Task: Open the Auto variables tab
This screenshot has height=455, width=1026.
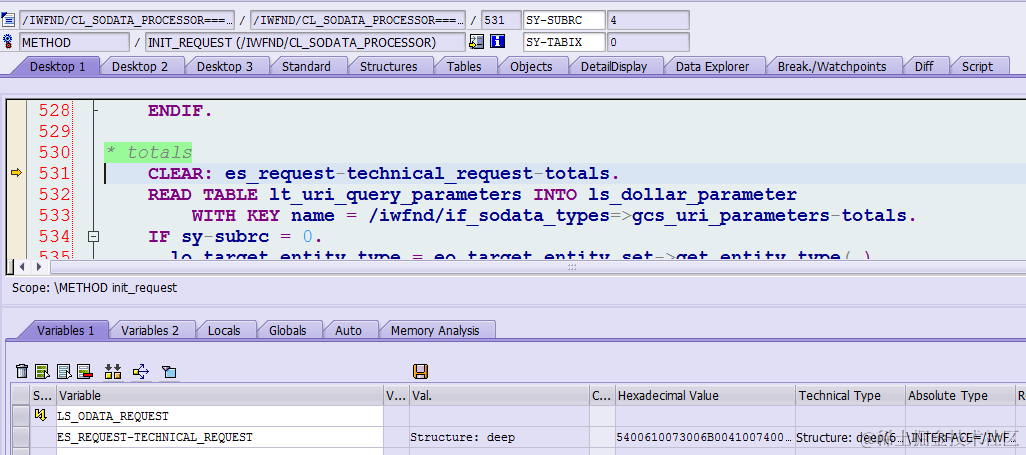Action: click(x=348, y=331)
